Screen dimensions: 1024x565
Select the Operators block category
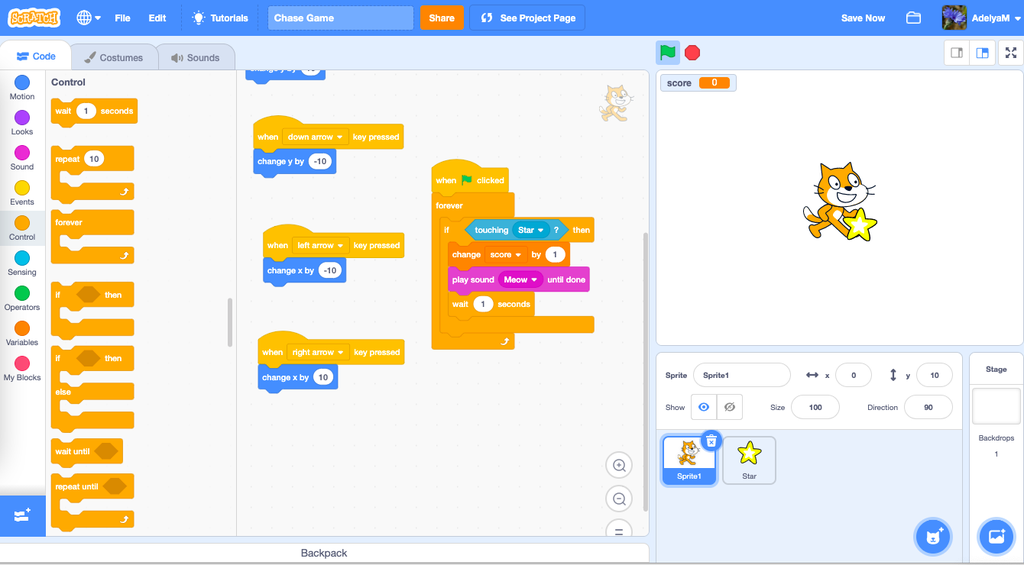(22, 299)
